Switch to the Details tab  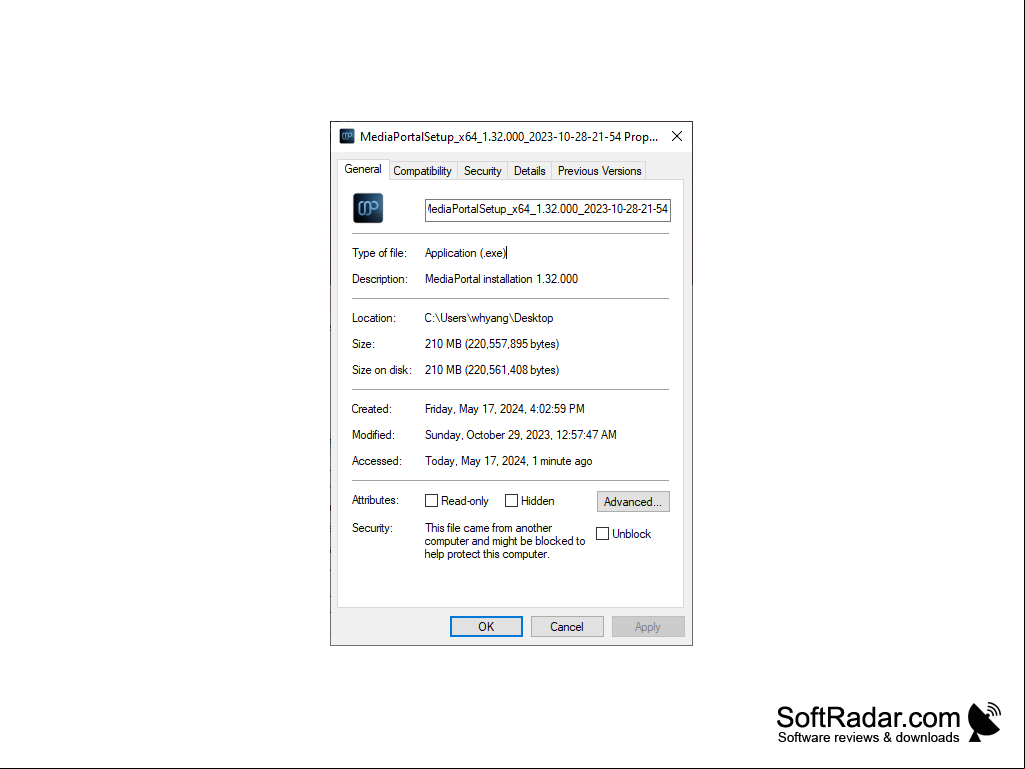pos(529,171)
